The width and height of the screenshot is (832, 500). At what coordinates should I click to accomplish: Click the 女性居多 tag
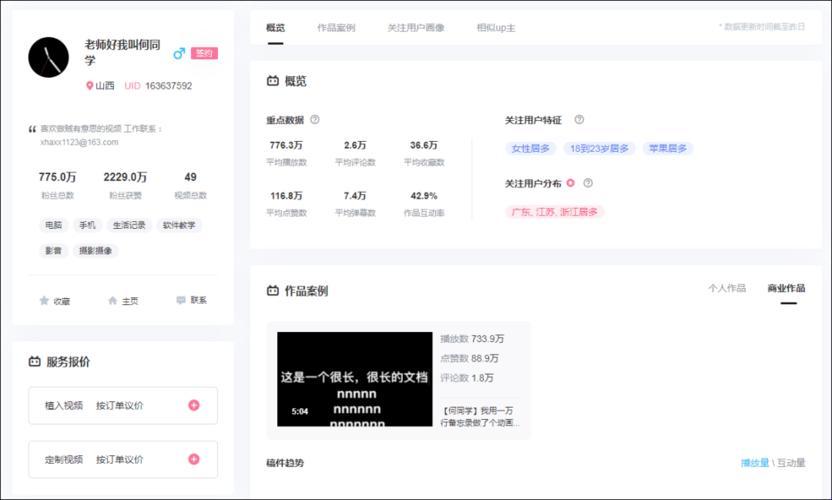(x=531, y=148)
